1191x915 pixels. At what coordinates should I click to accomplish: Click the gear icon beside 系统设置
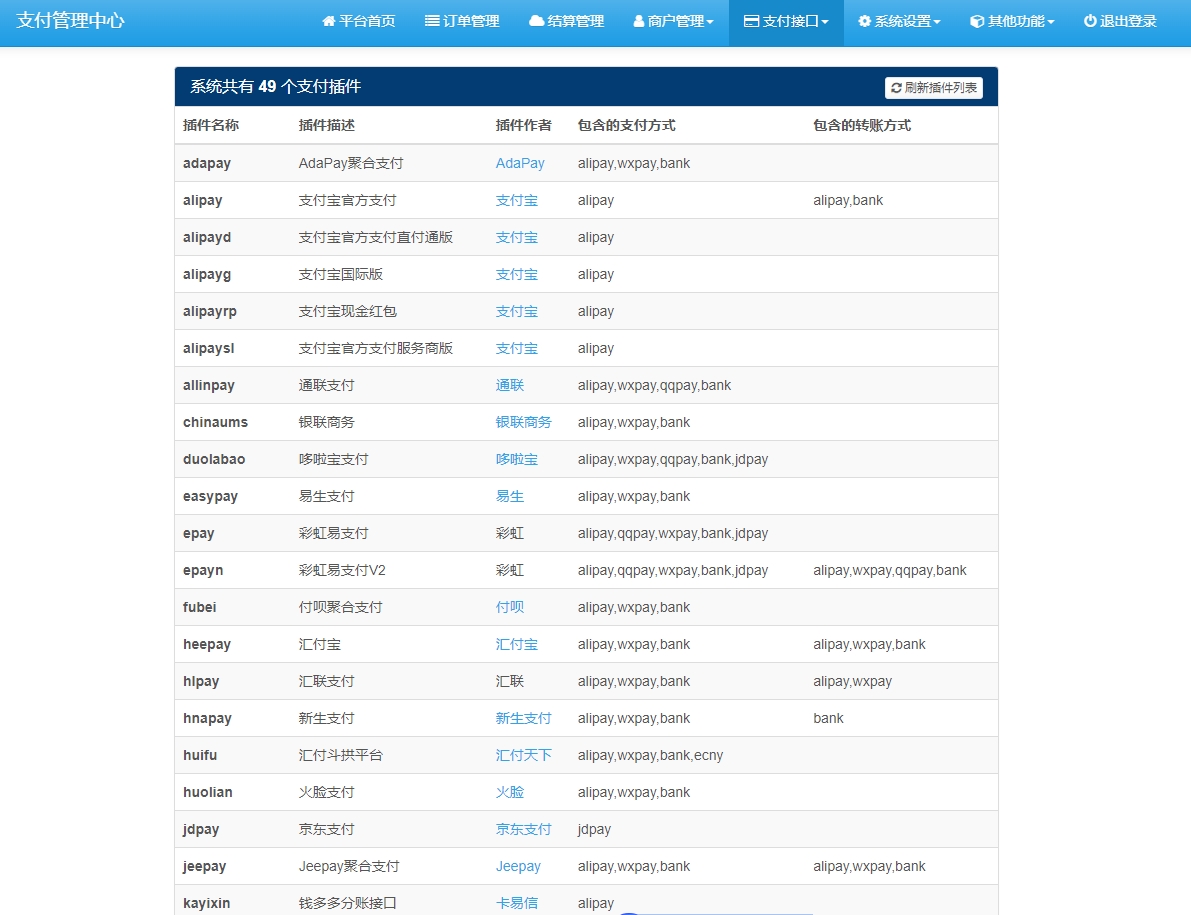pyautogui.click(x=864, y=21)
